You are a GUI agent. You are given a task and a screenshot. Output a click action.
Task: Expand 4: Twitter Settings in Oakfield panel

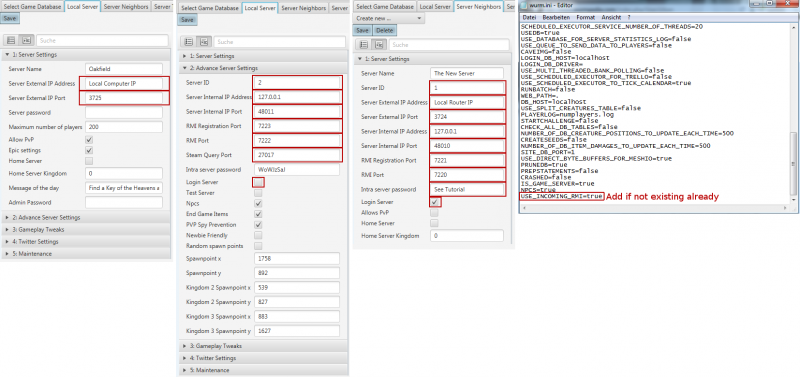(86, 242)
